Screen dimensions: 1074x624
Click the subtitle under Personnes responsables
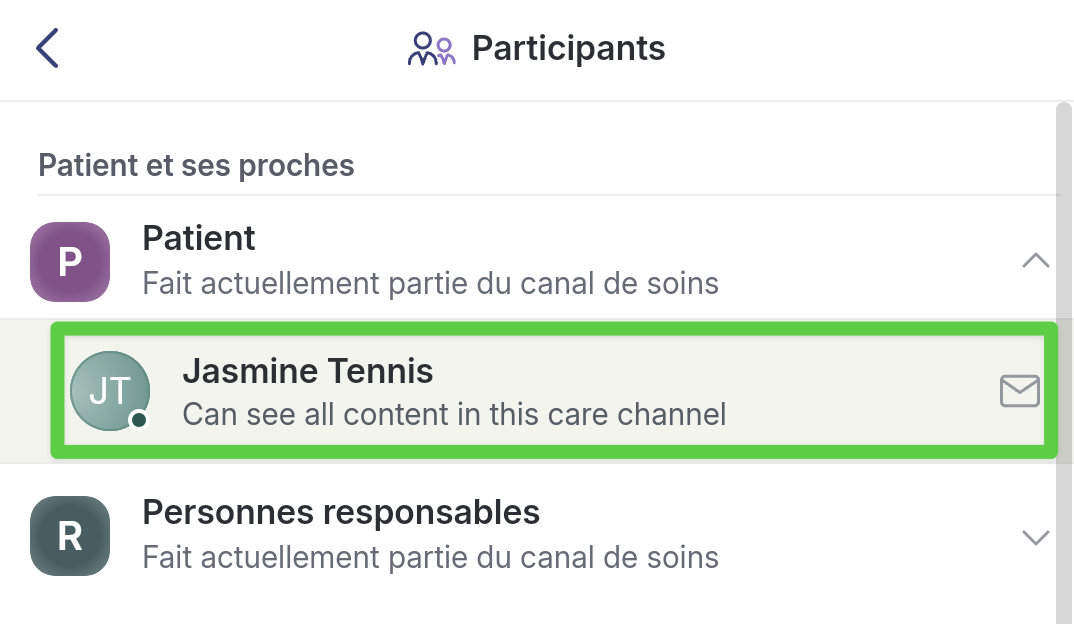pyautogui.click(x=430, y=557)
